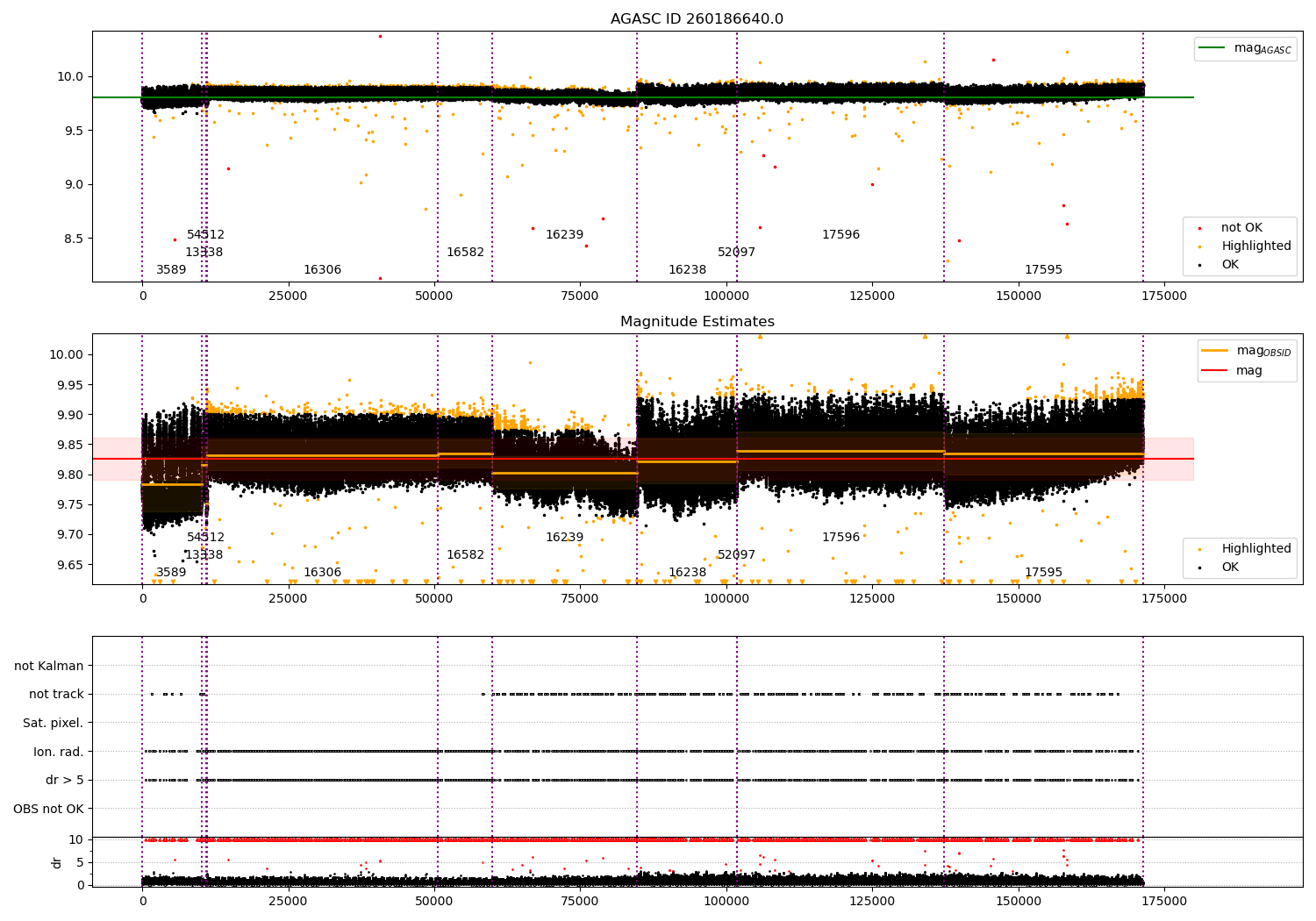Viewport: 1316px width, 921px height.
Task: Click the orange line swatch beside mag OBSID
Action: (1215, 351)
